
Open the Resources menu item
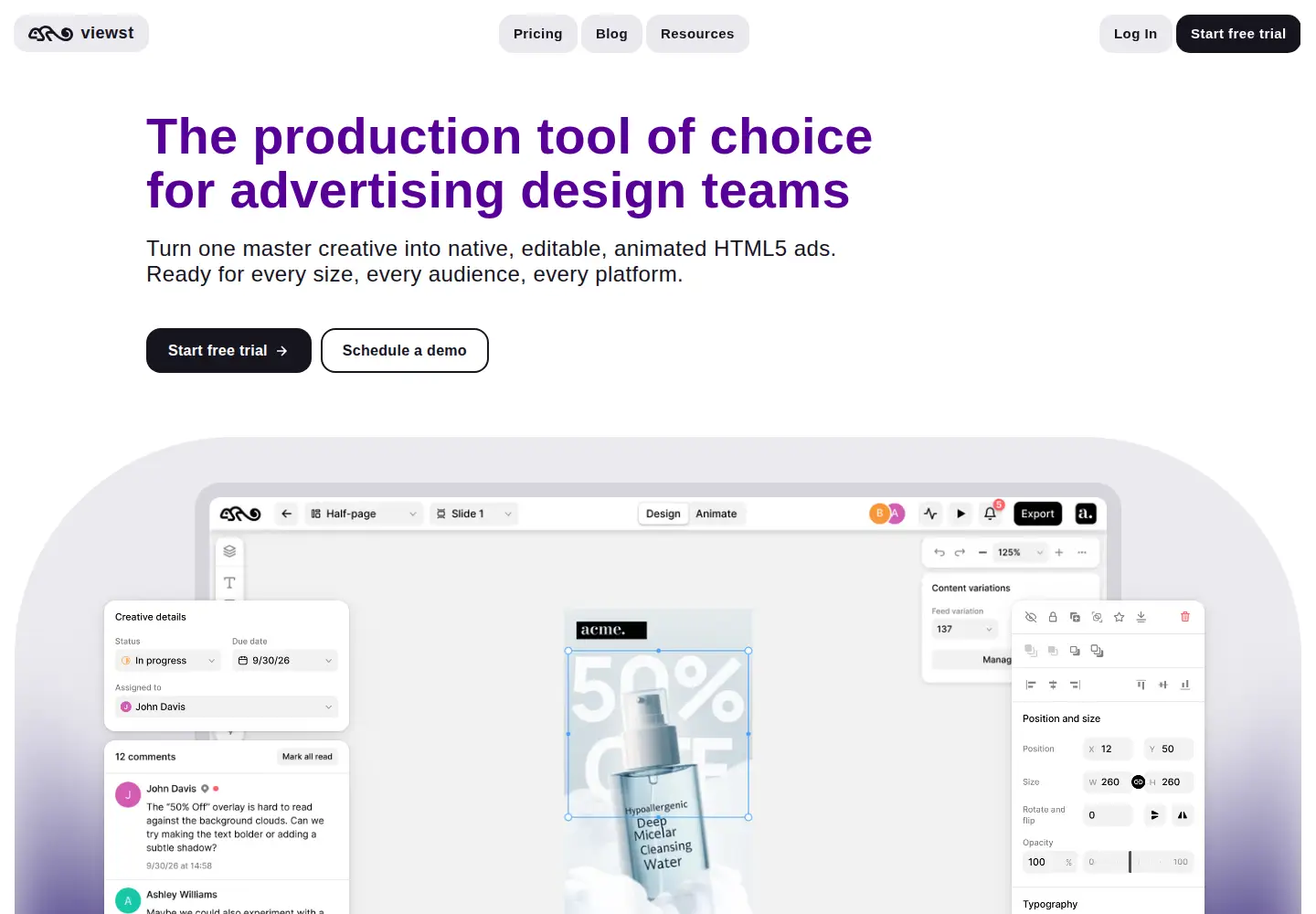[697, 34]
